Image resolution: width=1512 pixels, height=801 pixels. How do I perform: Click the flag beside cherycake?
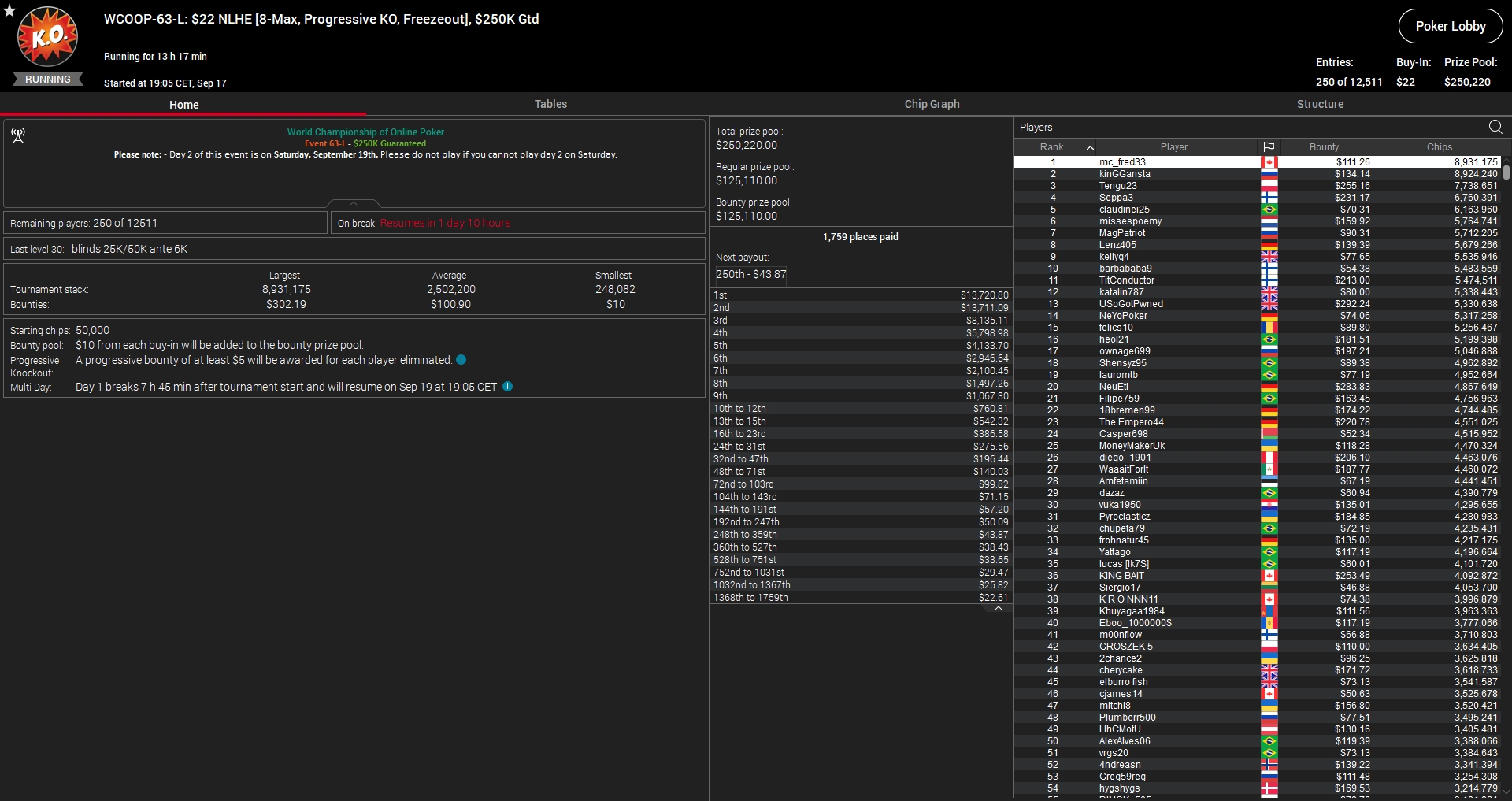1269,670
